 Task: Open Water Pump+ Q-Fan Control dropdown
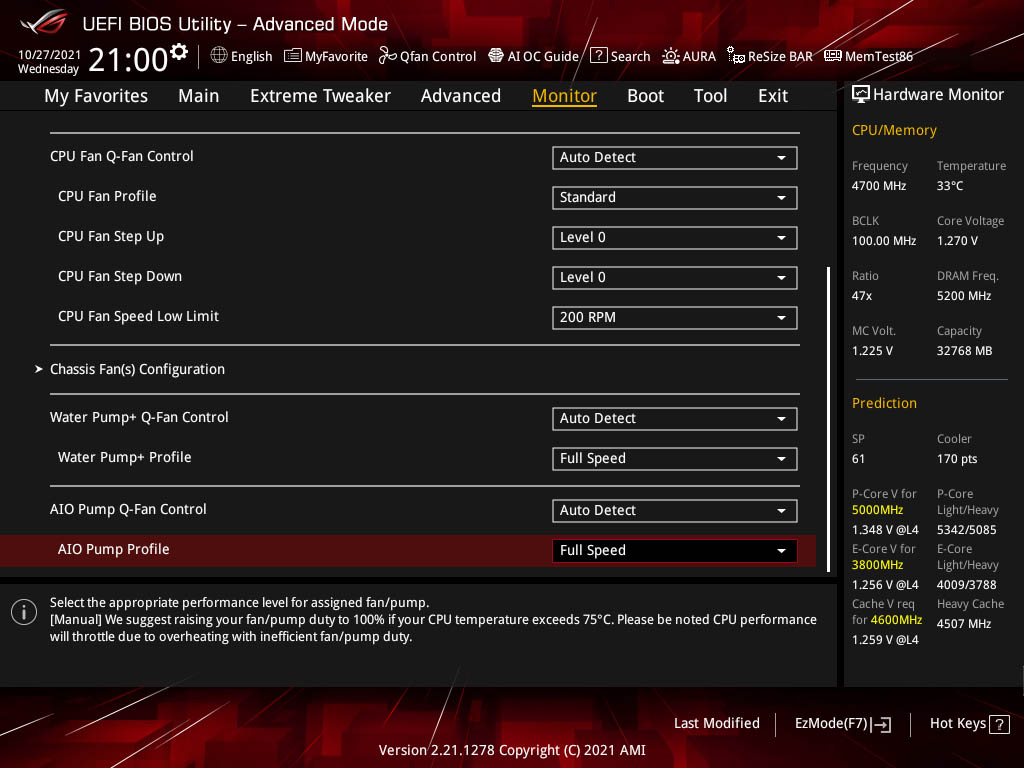[x=674, y=419]
